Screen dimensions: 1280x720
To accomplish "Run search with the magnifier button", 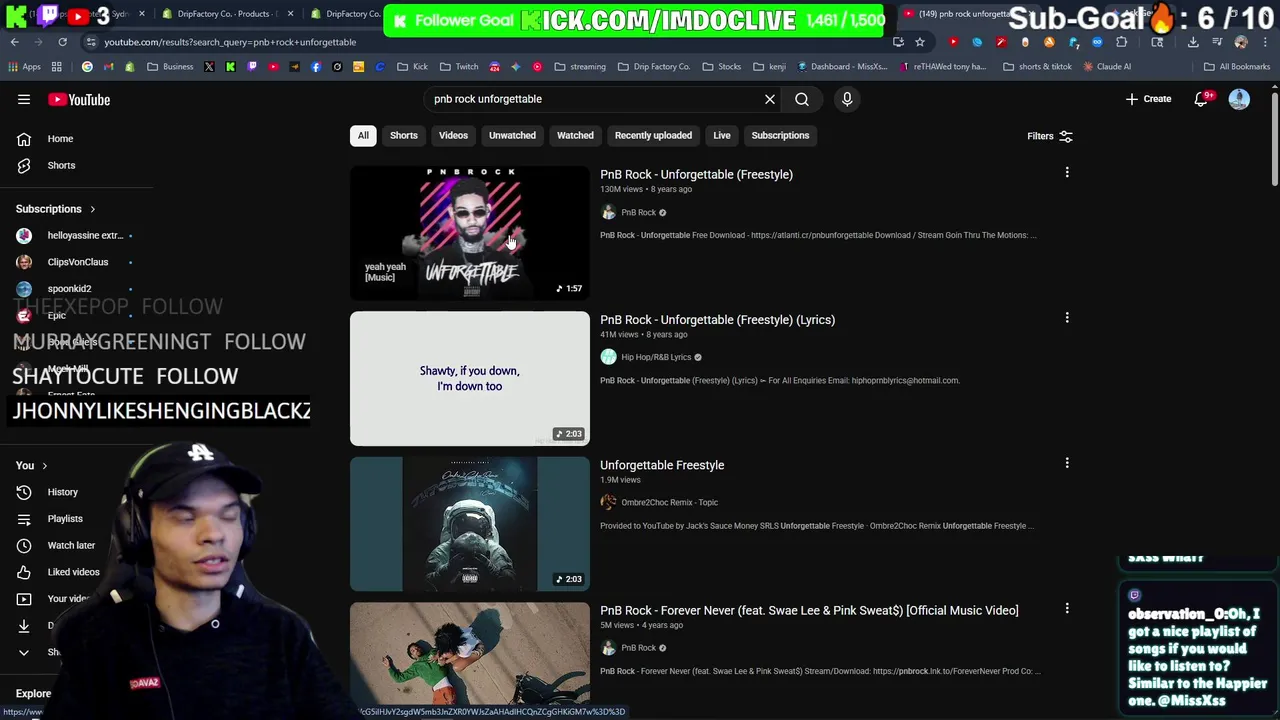I will pyautogui.click(x=802, y=99).
